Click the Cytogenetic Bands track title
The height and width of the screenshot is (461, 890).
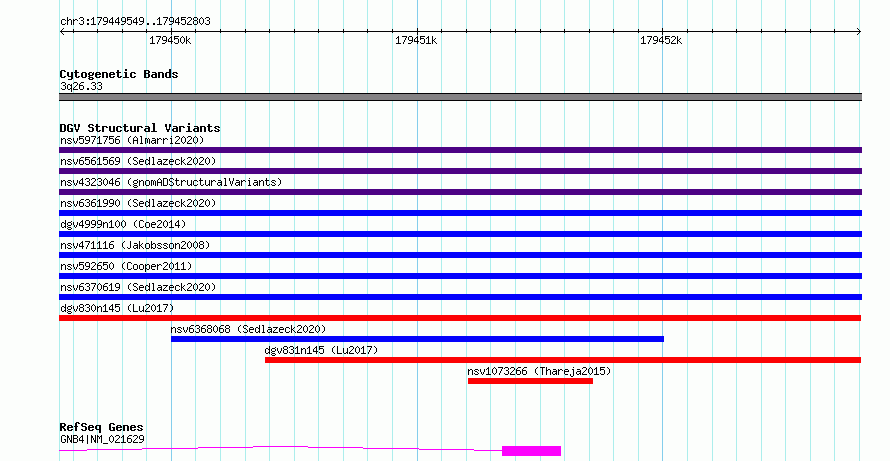119,74
